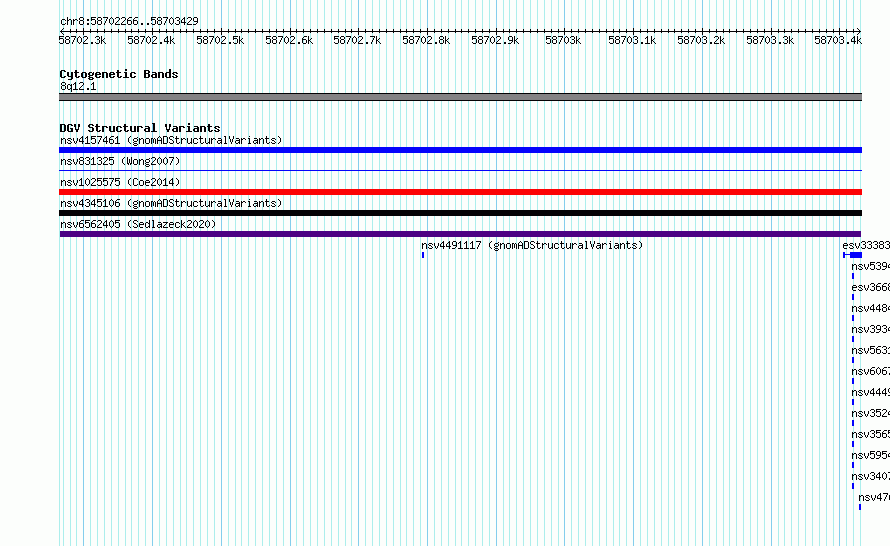This screenshot has height=546, width=890.
Task: Click the Cytogenetic Bands track title
Action: (x=119, y=74)
